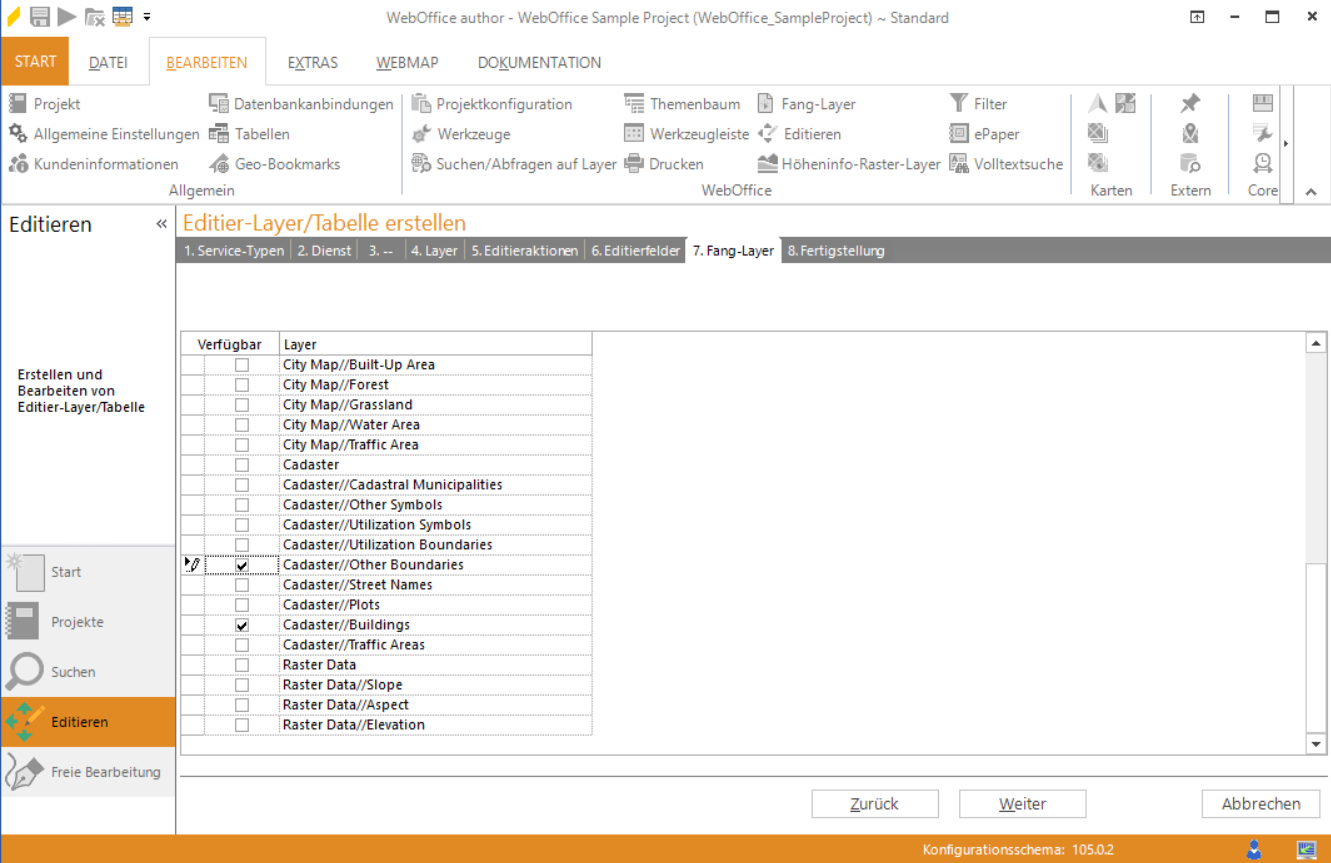1331x863 pixels.
Task: Click the Weiter button
Action: point(1022,804)
